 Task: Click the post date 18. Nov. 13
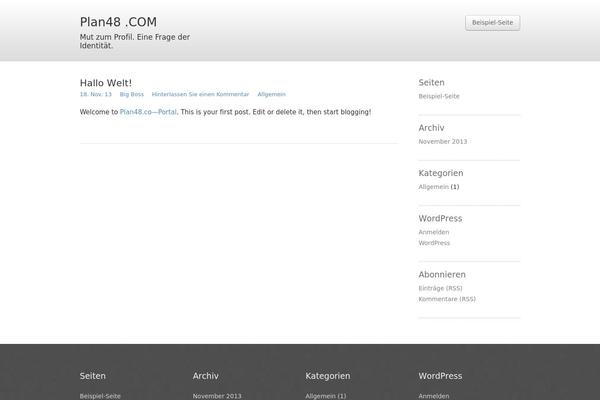point(96,94)
